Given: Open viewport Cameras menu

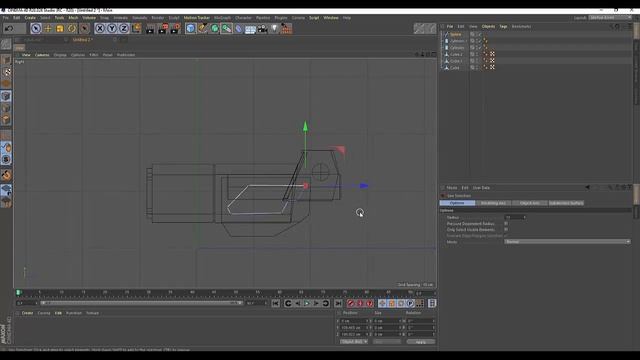Looking at the screenshot, I should 42,55.
